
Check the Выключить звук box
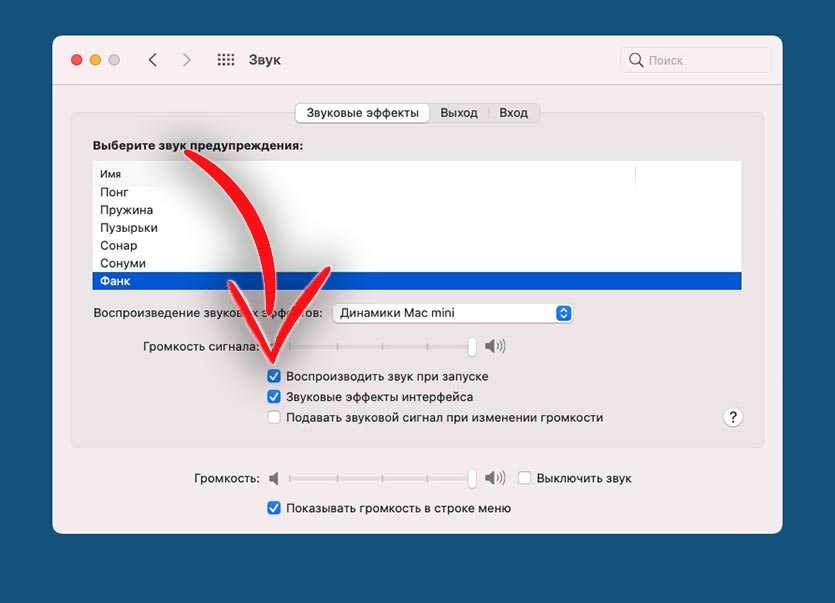[525, 478]
